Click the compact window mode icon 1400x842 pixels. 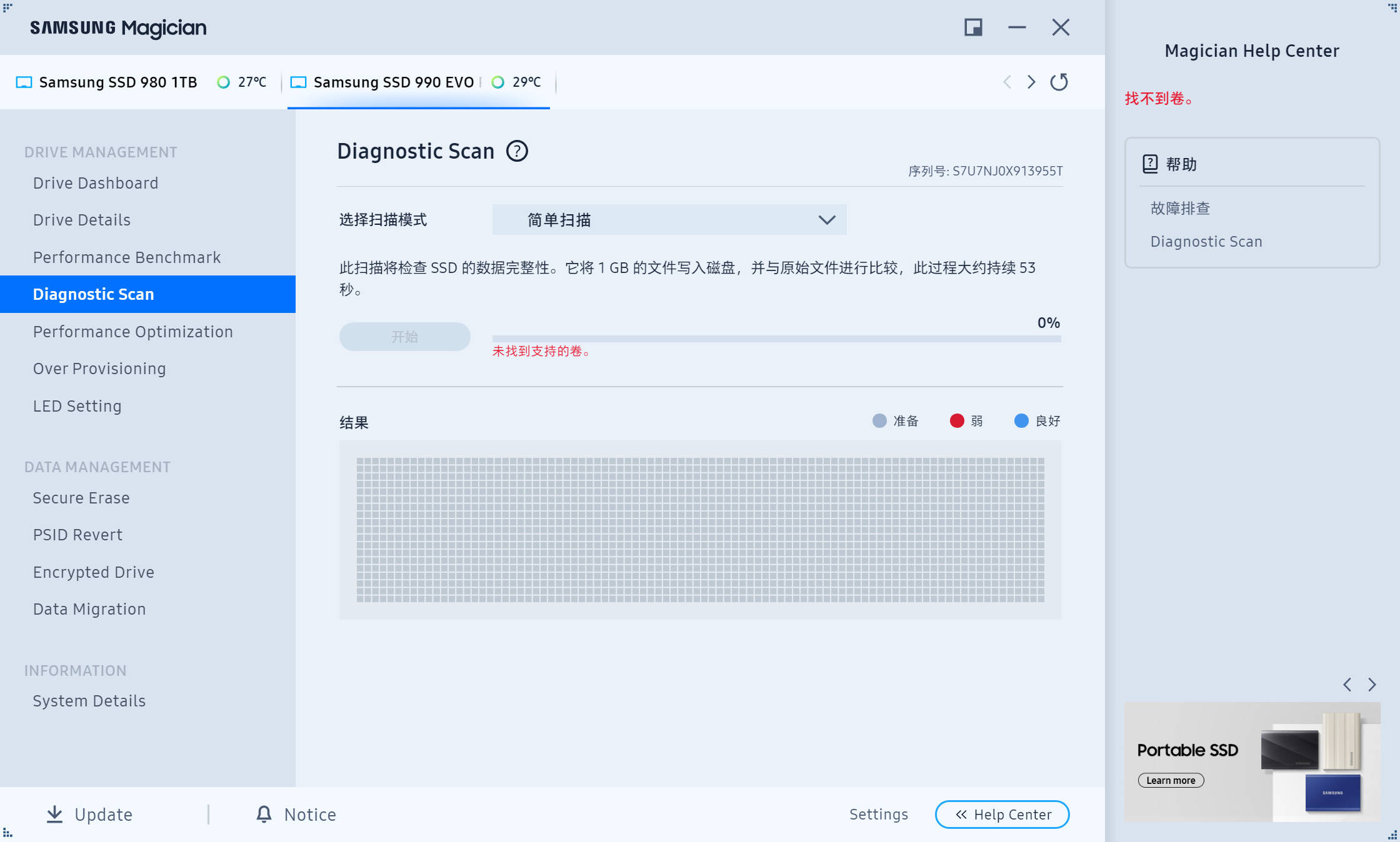973,27
